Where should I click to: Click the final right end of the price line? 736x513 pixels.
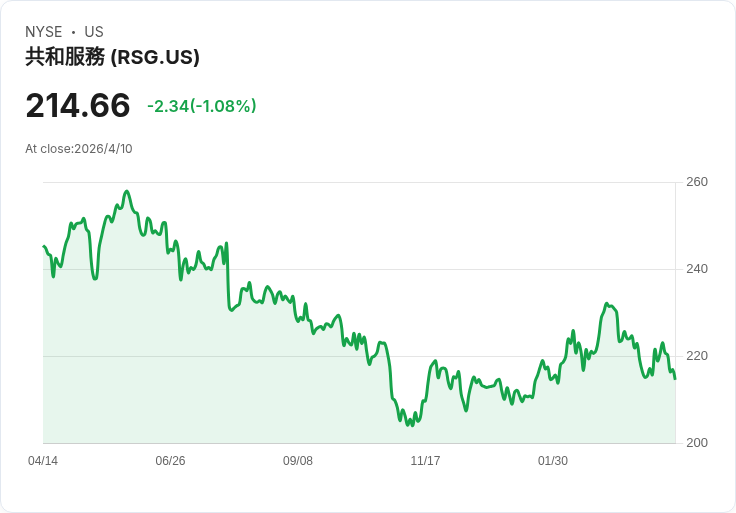coord(675,379)
